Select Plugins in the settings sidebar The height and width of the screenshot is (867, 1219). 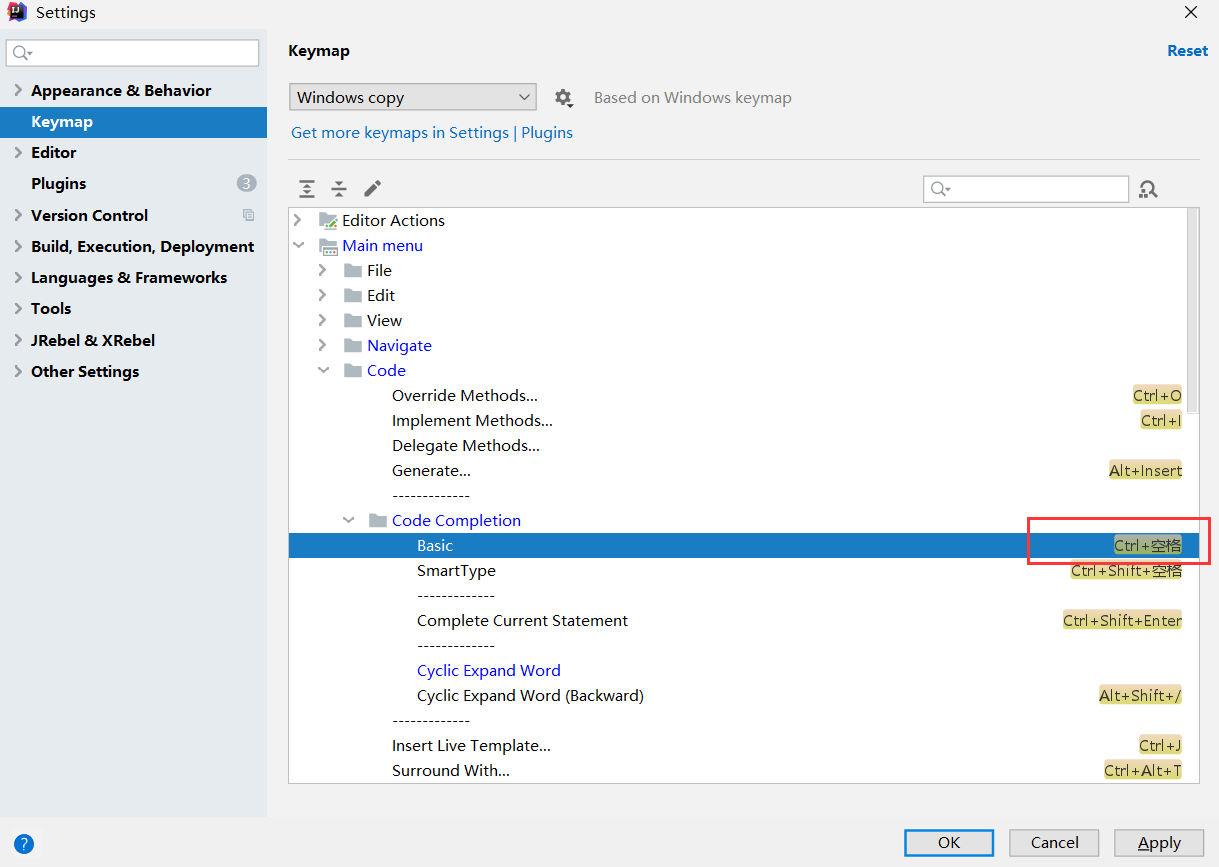[x=59, y=184]
